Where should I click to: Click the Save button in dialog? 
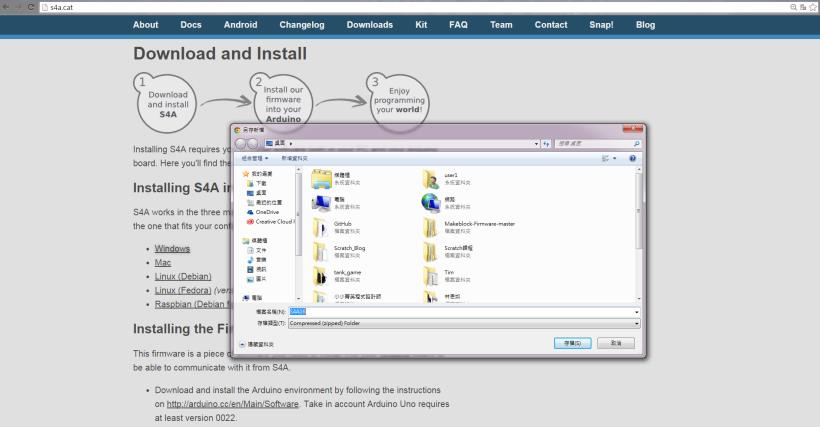click(x=572, y=343)
